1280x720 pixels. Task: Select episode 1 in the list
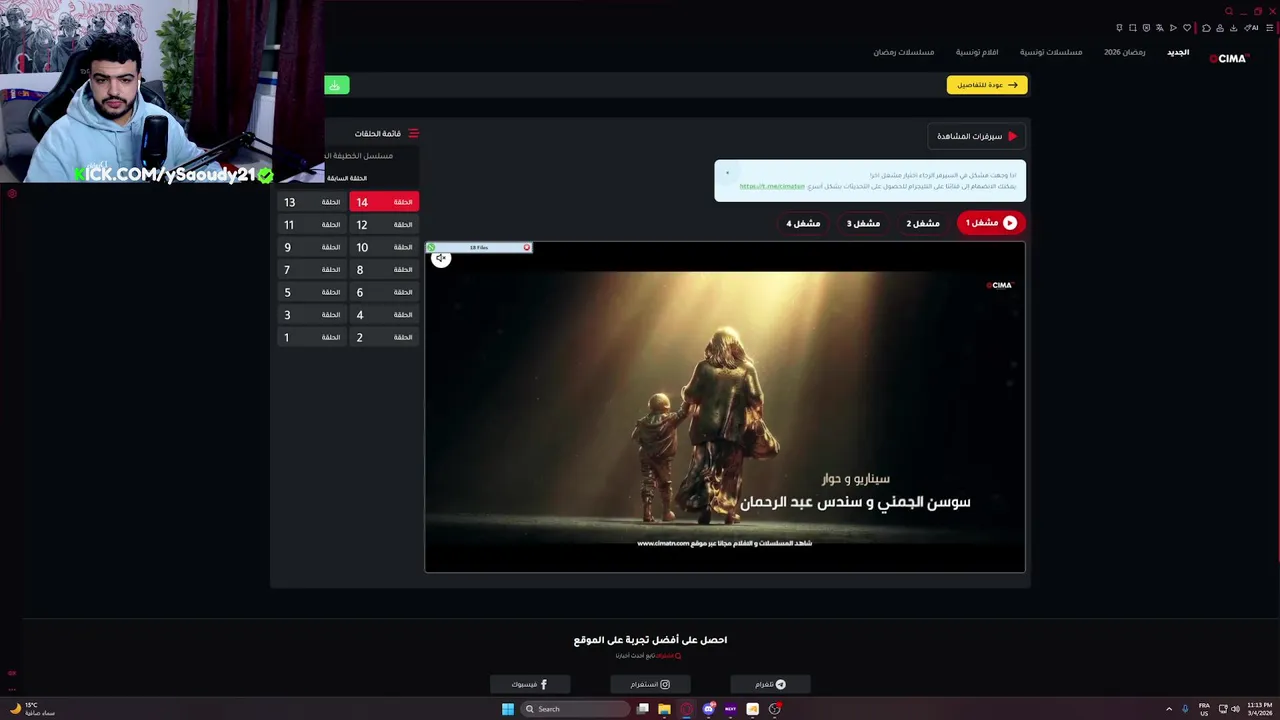(312, 337)
